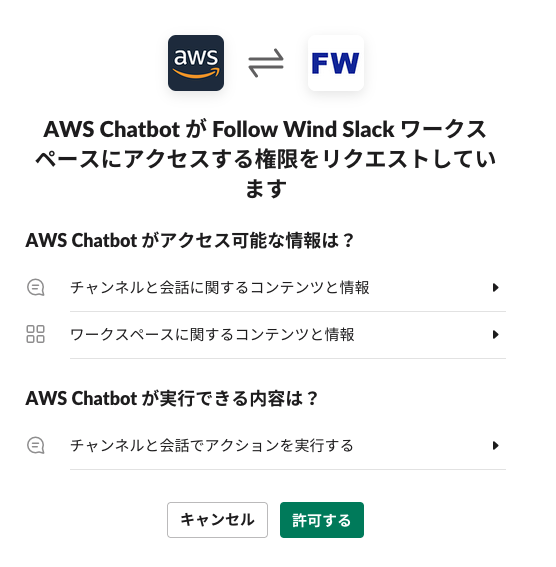
Task: Open the チャンネルと会話に関するコンテンツと情報 row
Action: click(266, 288)
